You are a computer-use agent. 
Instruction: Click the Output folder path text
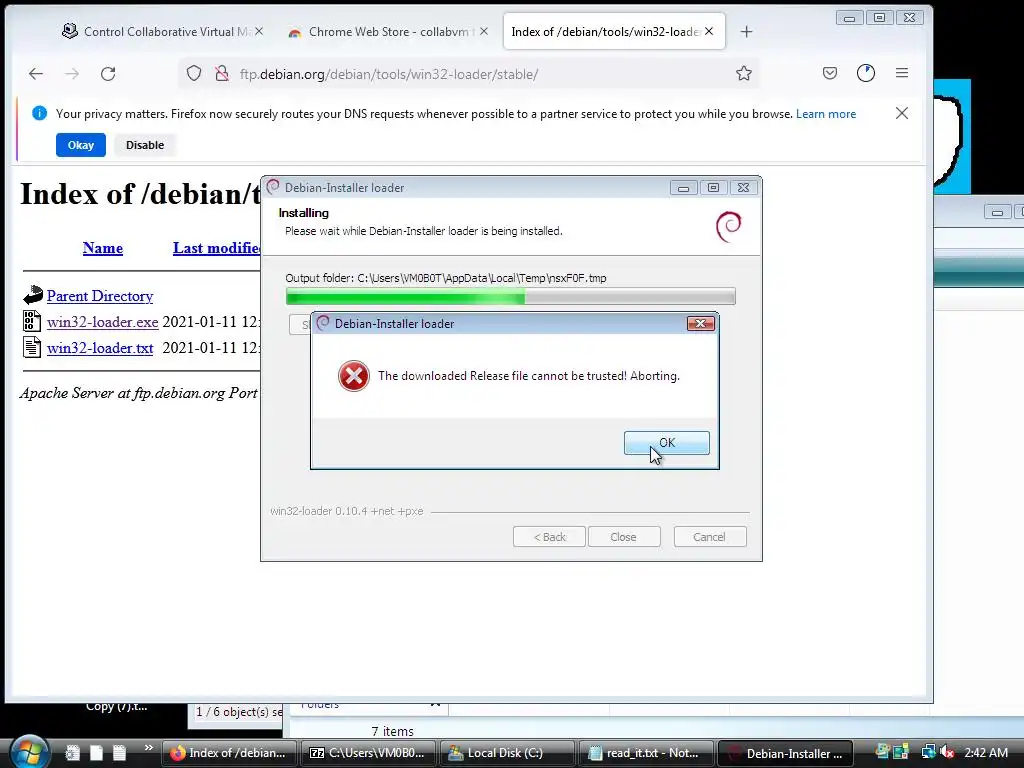tap(446, 278)
